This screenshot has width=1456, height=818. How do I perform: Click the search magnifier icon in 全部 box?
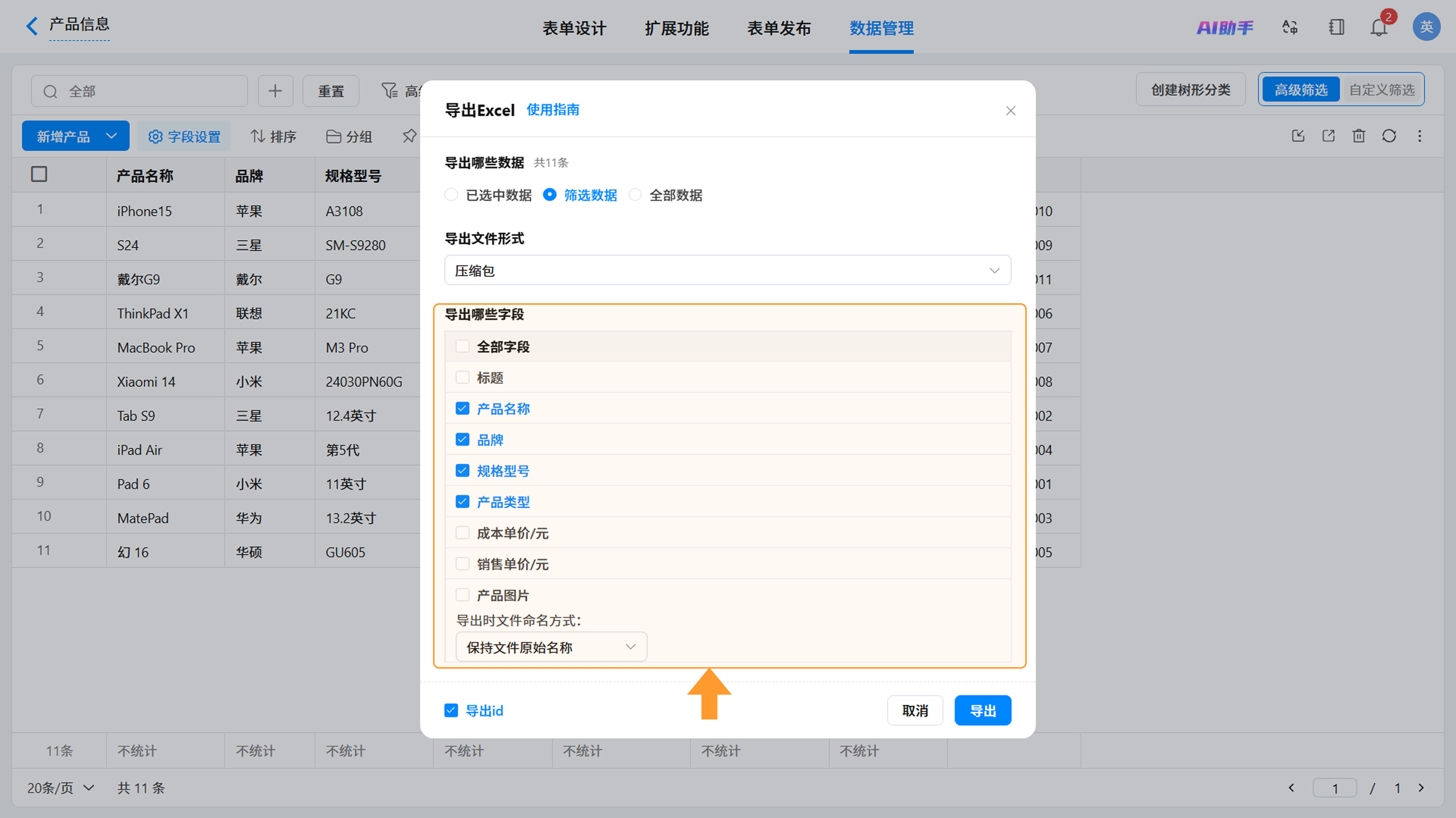click(50, 91)
